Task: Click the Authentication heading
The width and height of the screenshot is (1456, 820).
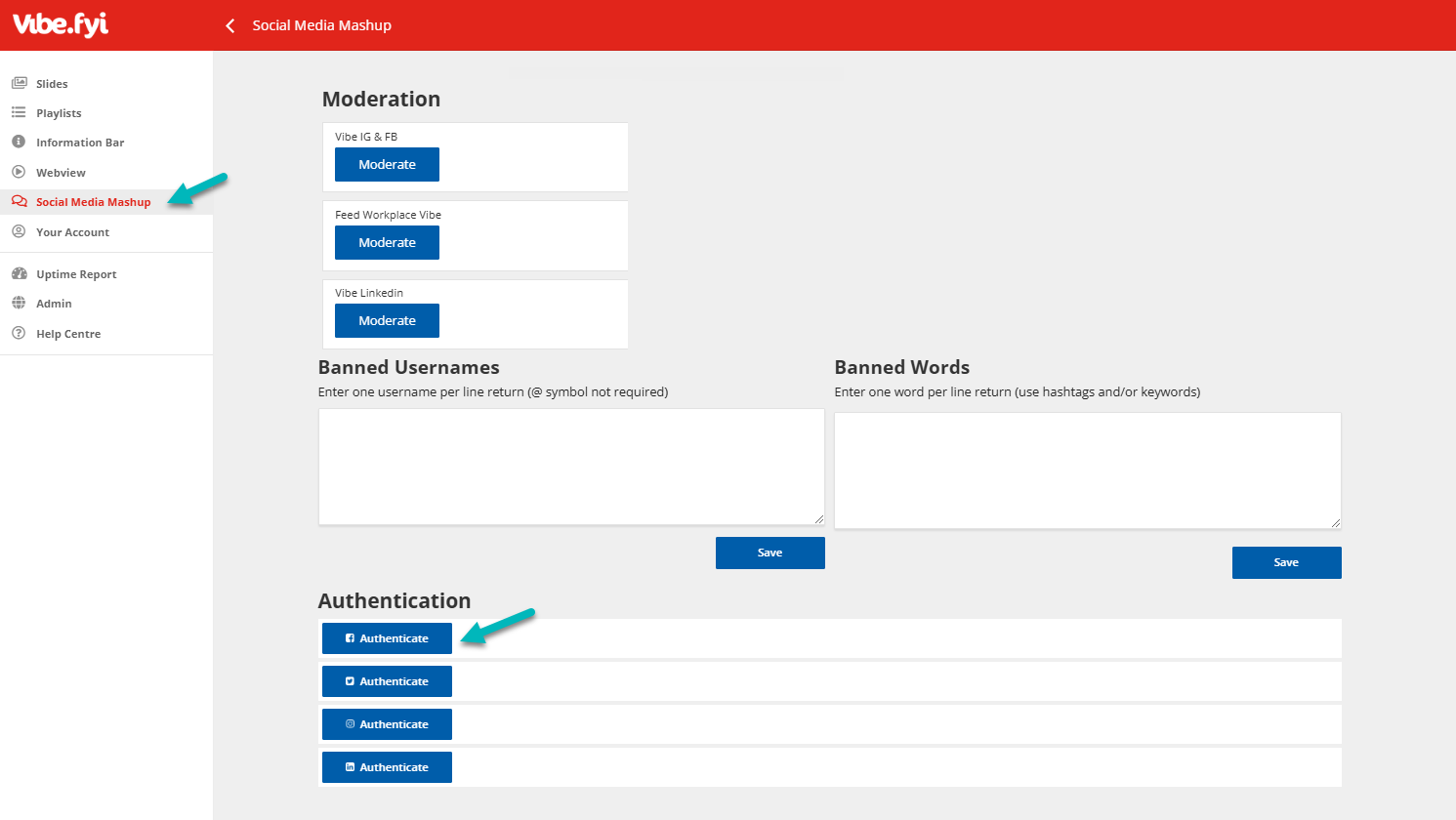Action: click(395, 601)
